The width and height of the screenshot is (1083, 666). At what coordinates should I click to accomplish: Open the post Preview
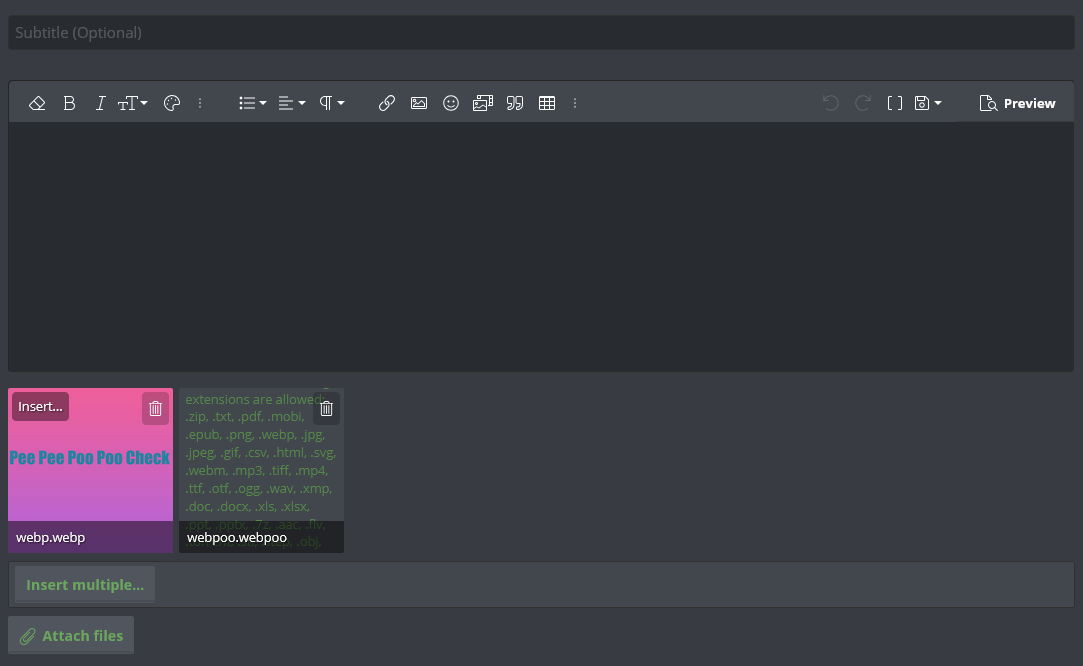pos(1017,103)
